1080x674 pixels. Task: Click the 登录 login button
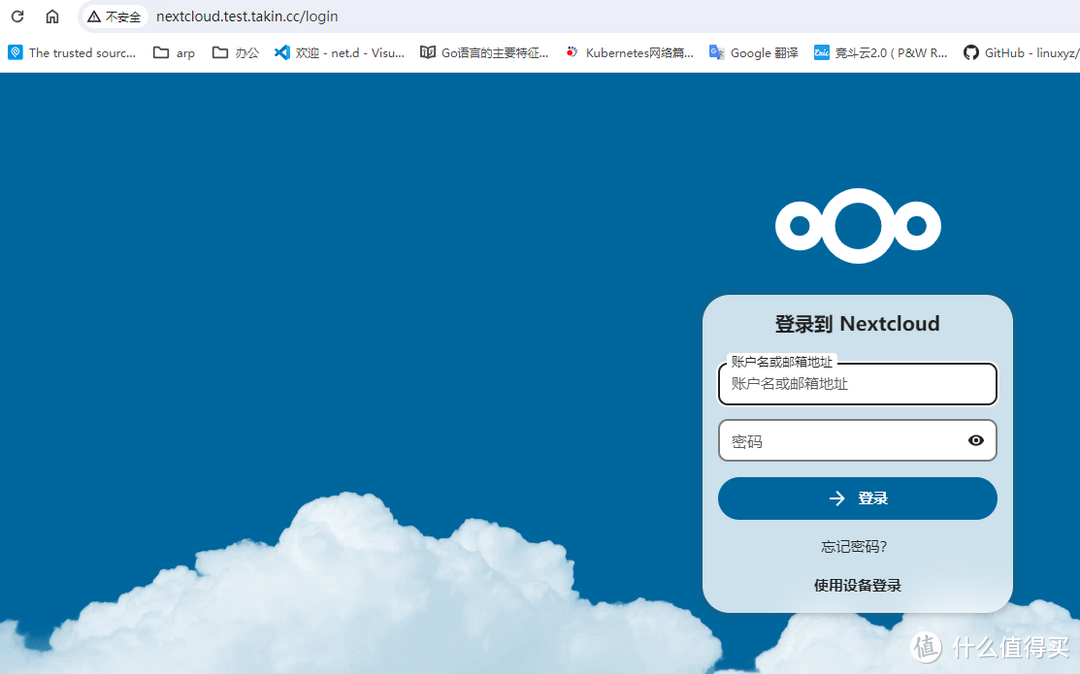pyautogui.click(x=857, y=498)
